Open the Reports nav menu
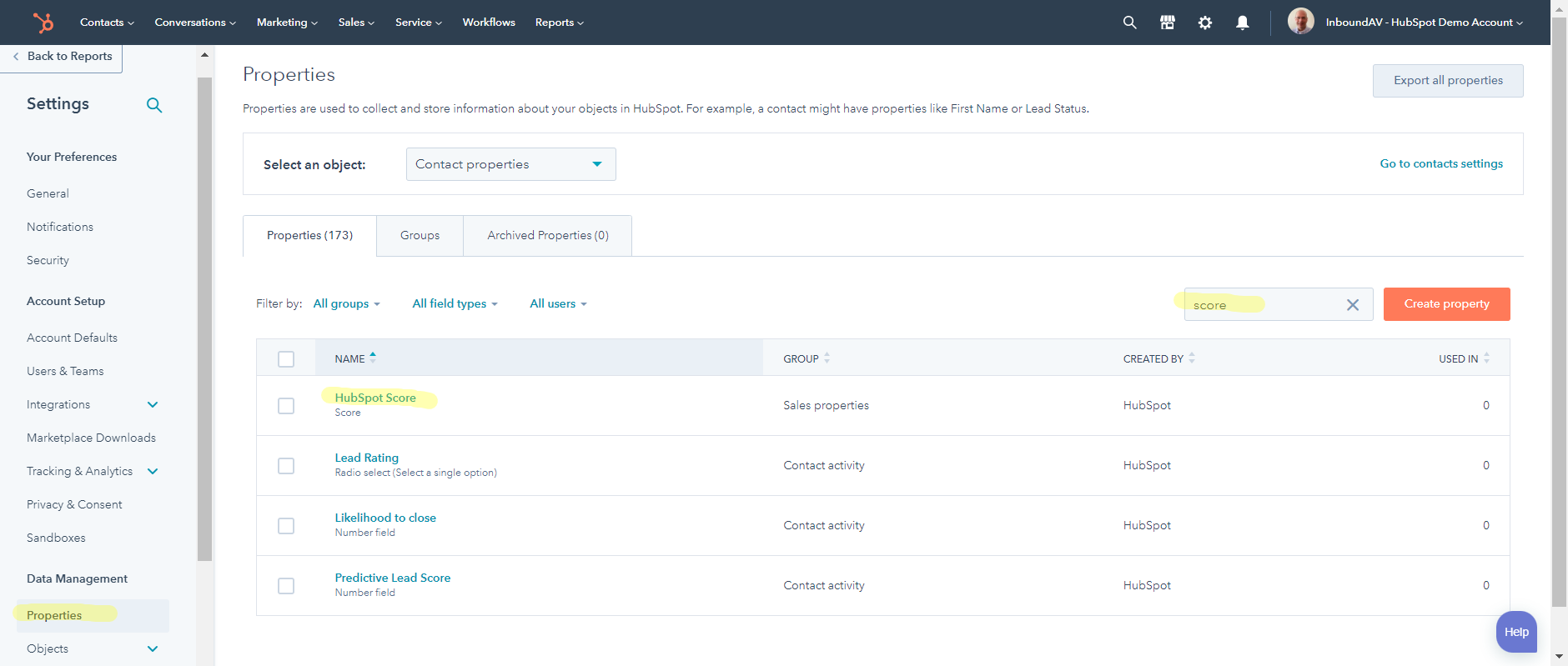This screenshot has height=666, width=1568. [x=560, y=23]
